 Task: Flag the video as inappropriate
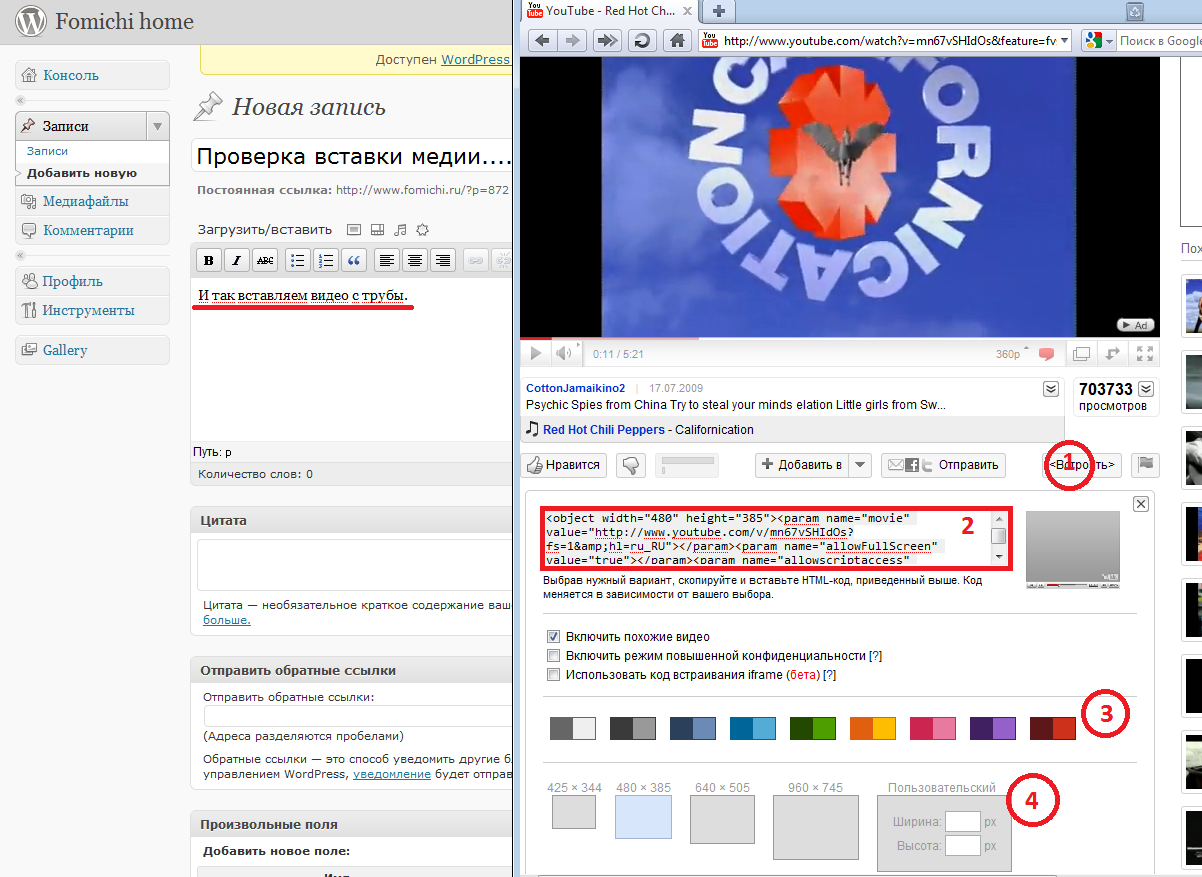click(1146, 465)
